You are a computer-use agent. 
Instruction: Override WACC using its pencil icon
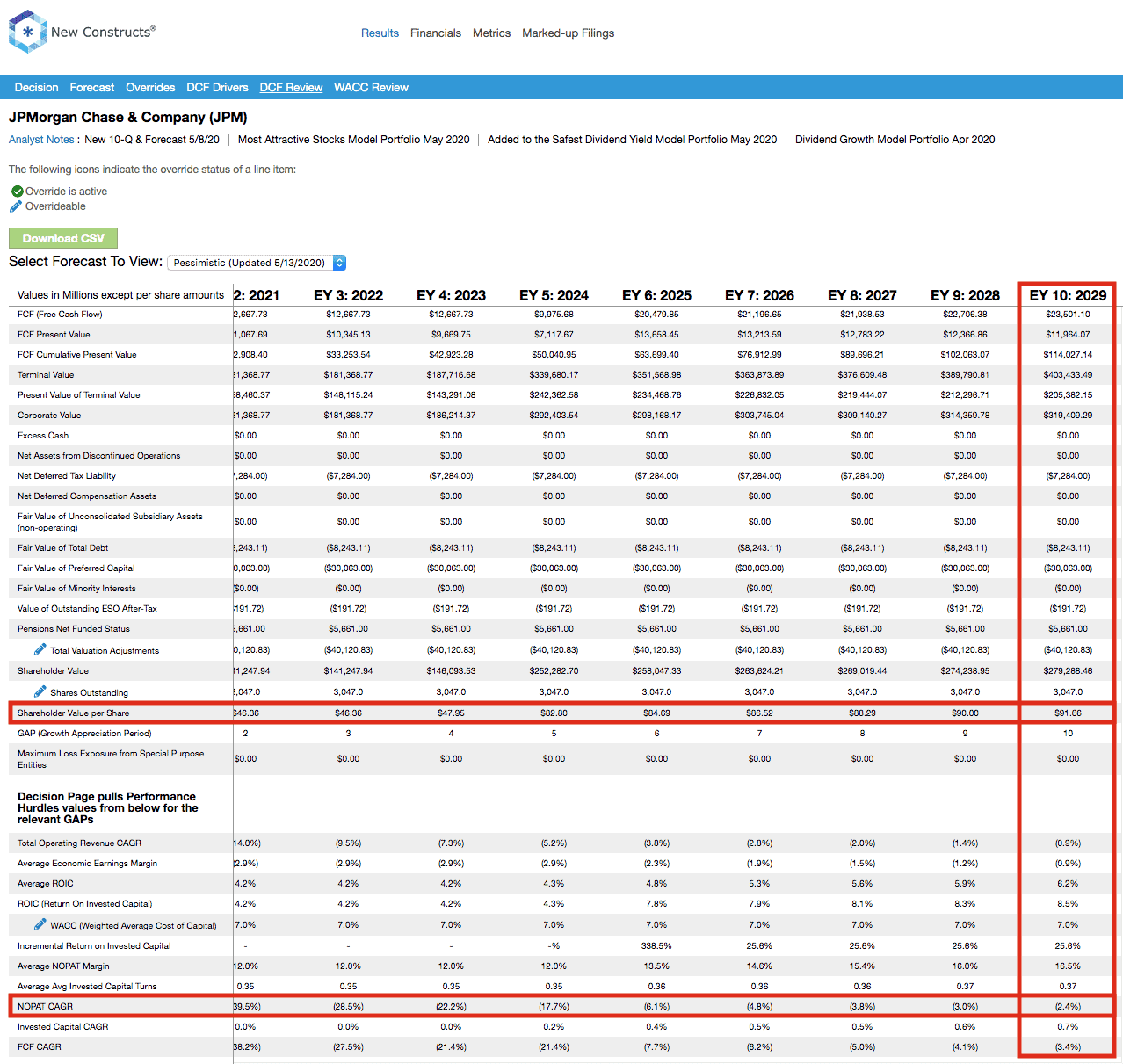40,924
